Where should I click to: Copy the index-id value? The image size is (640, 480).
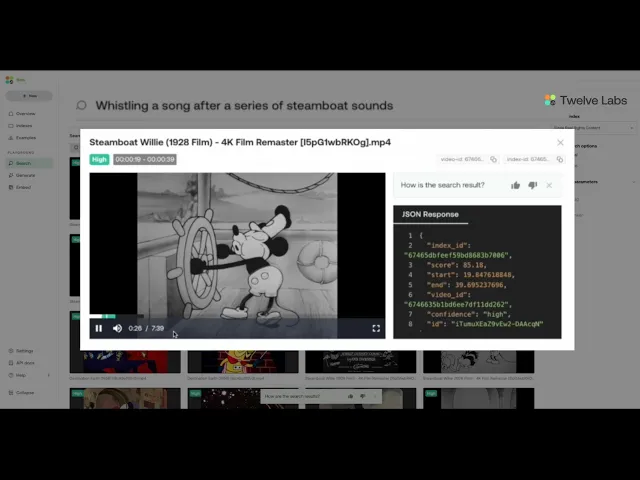[x=560, y=159]
